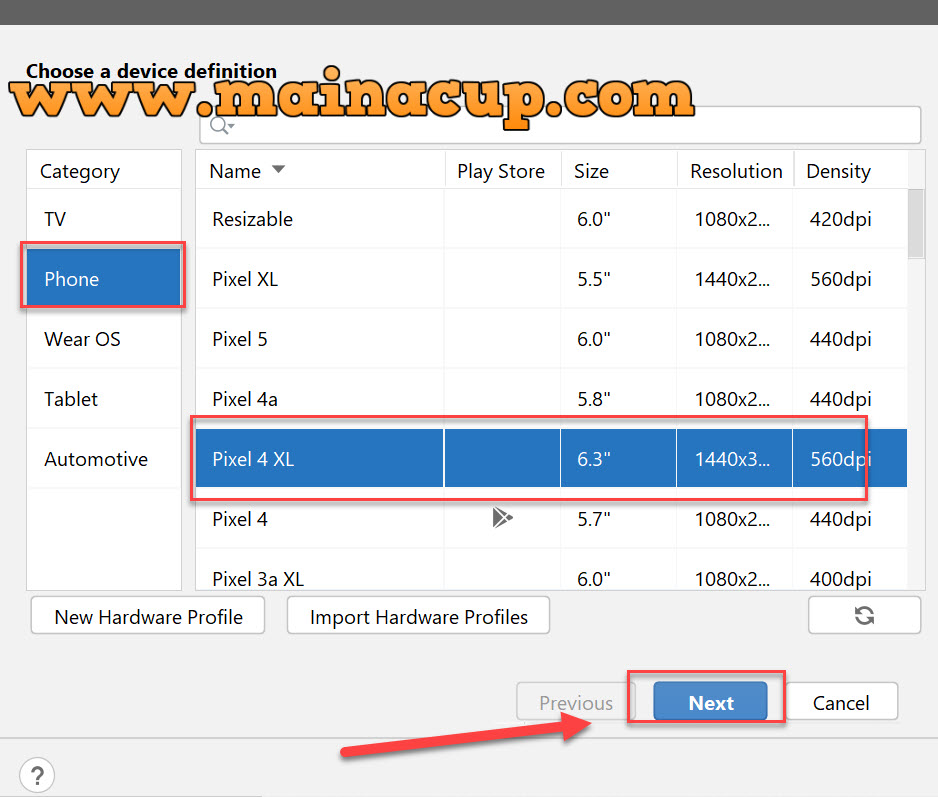
Task: Click the Play Store column header
Action: pos(501,171)
